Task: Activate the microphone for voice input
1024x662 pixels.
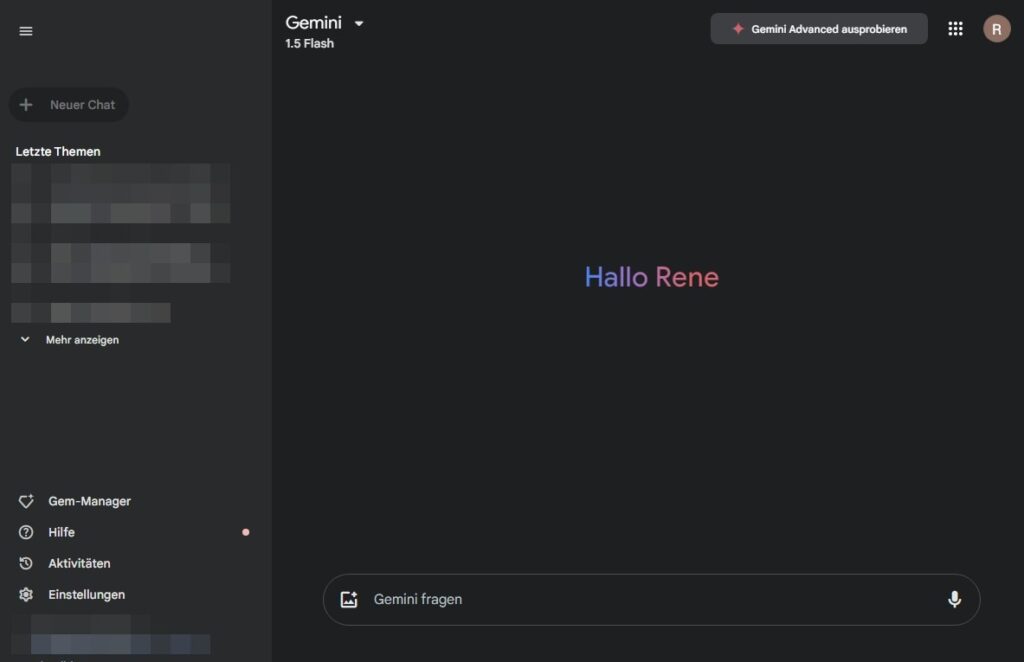Action: [954, 599]
